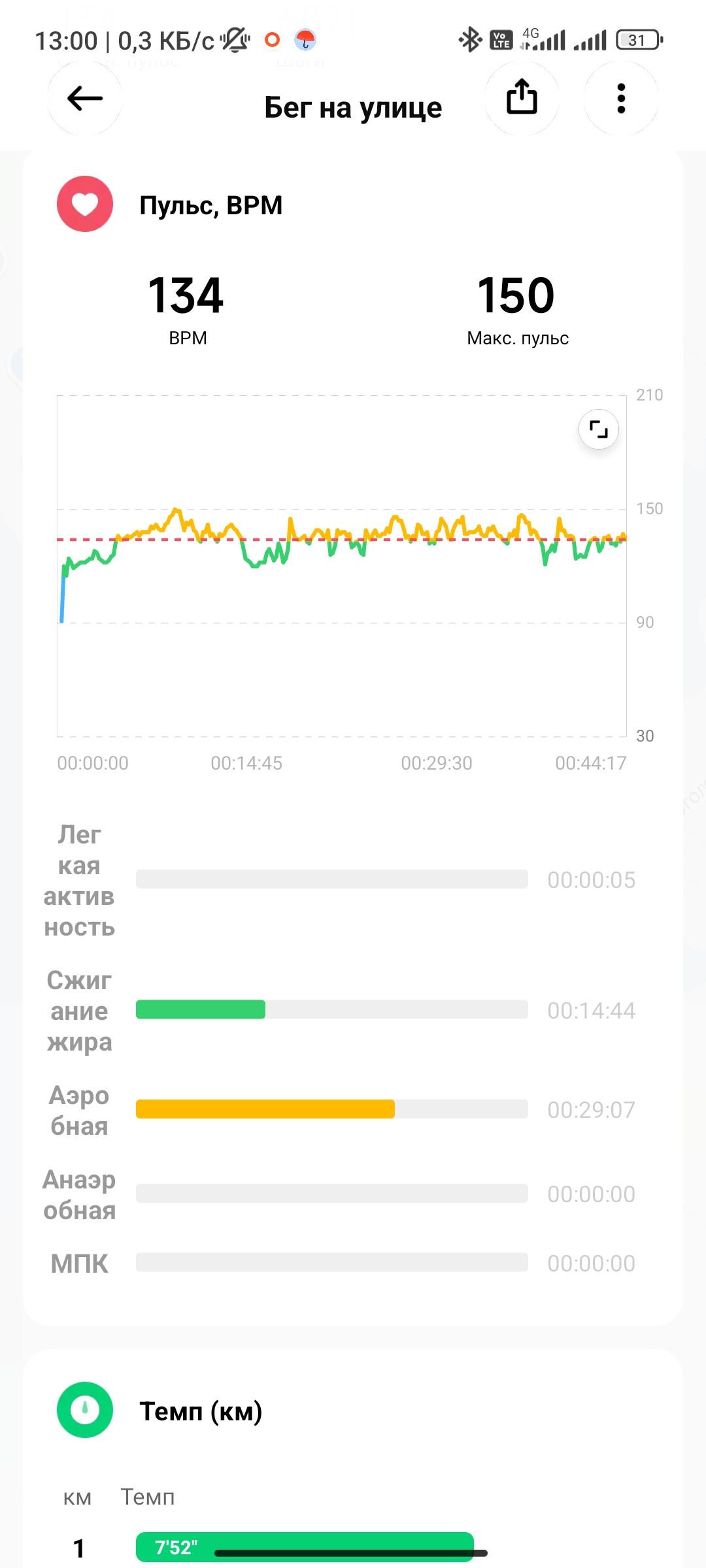This screenshot has width=706, height=1568.
Task: Tap the VoLTE status icon
Action: (x=501, y=40)
